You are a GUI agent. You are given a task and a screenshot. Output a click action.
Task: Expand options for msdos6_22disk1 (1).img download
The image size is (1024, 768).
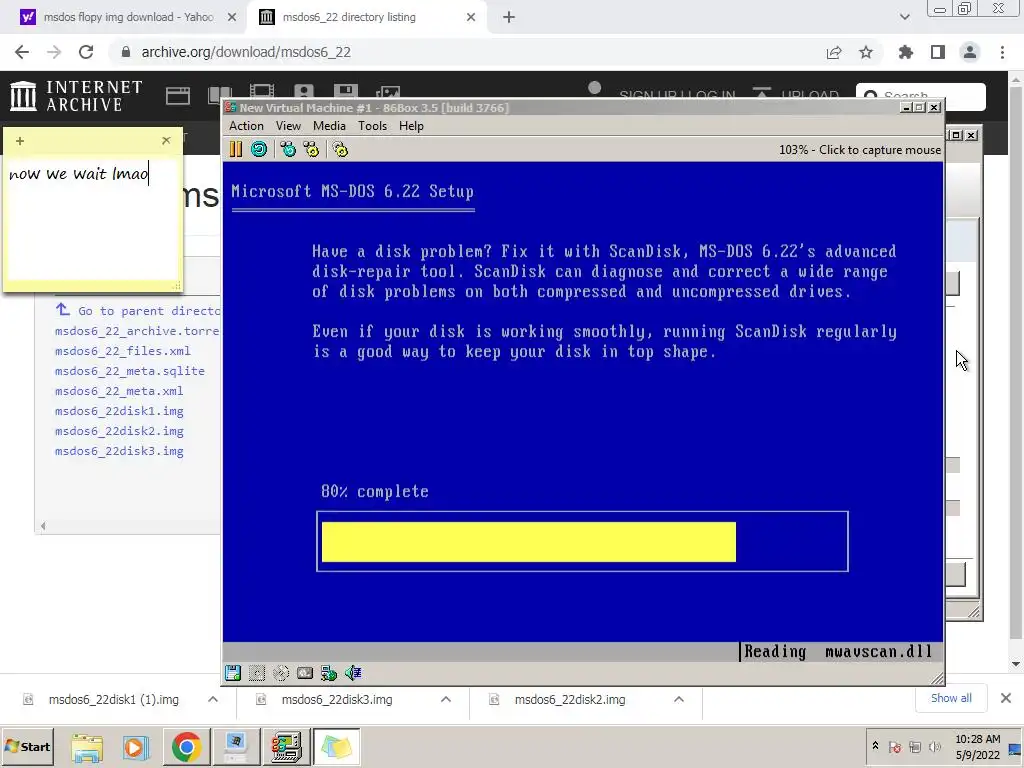213,699
